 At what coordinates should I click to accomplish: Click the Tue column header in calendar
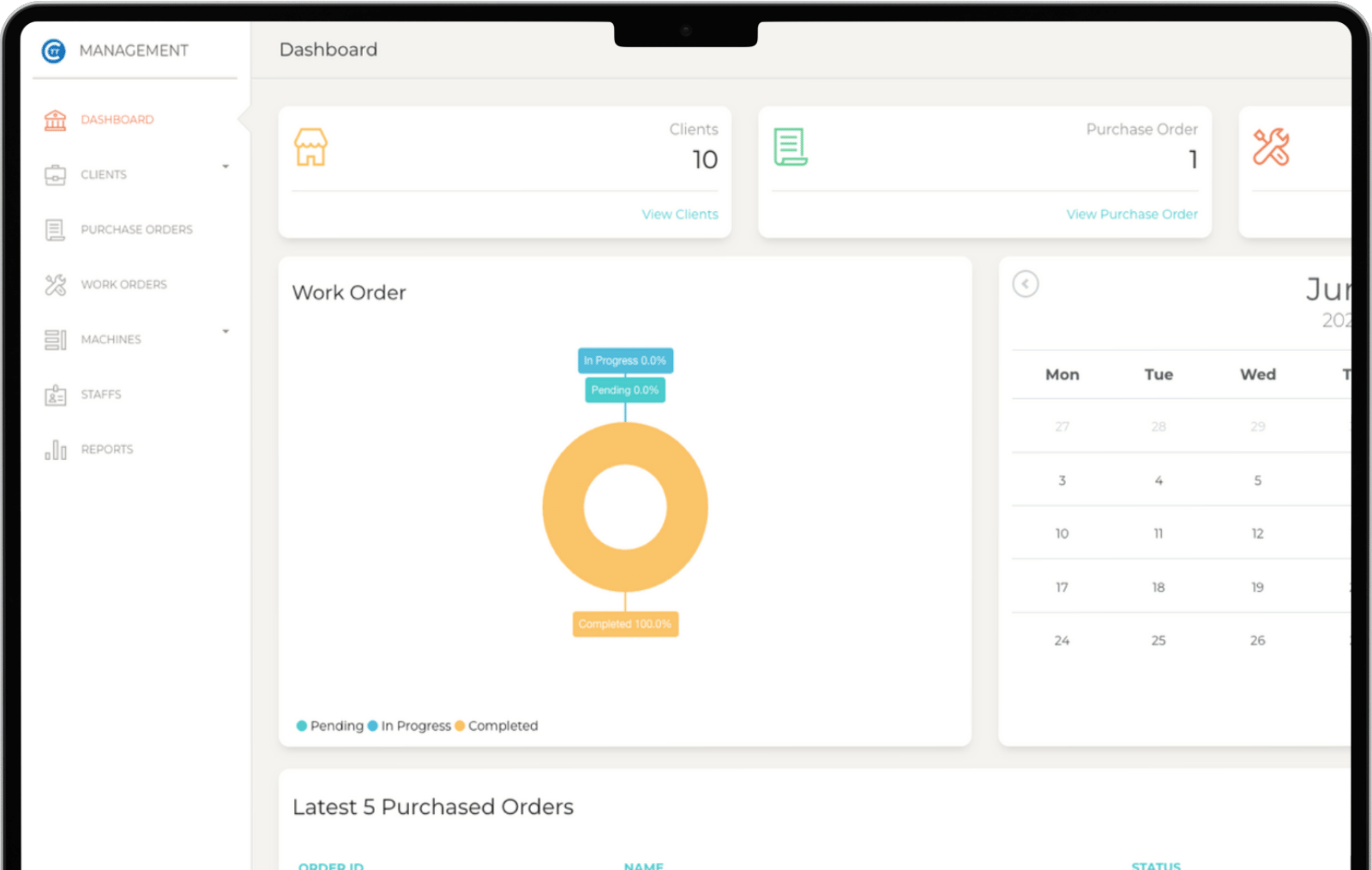click(x=1158, y=375)
